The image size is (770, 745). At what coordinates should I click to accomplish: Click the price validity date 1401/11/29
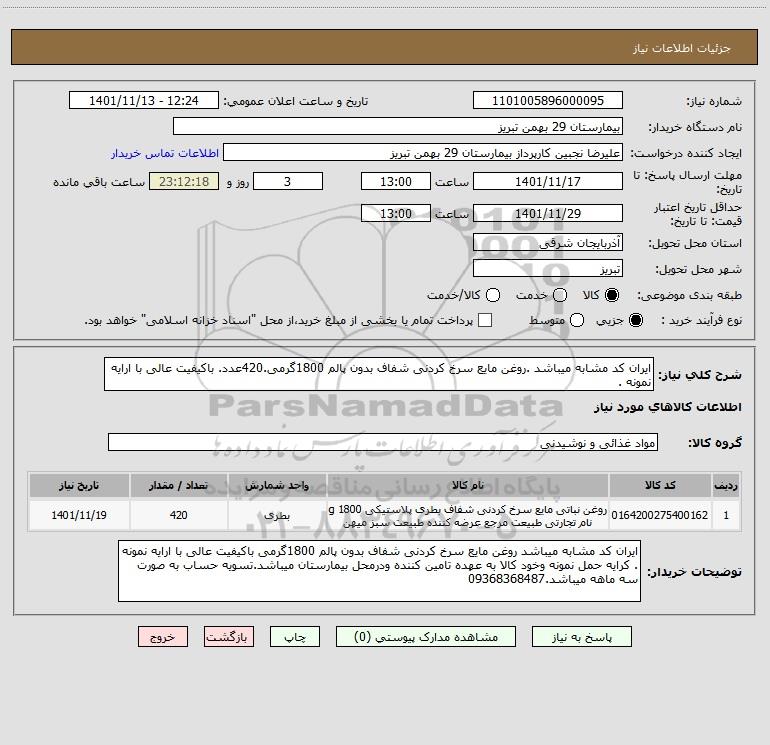pos(548,213)
